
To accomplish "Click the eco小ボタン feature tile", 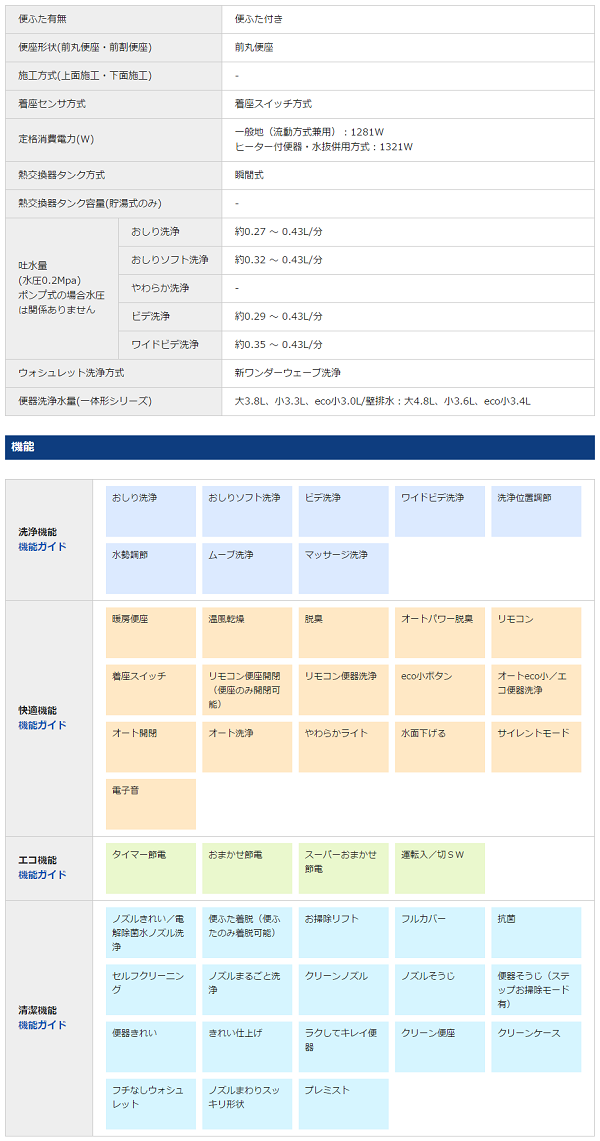I will 440,690.
